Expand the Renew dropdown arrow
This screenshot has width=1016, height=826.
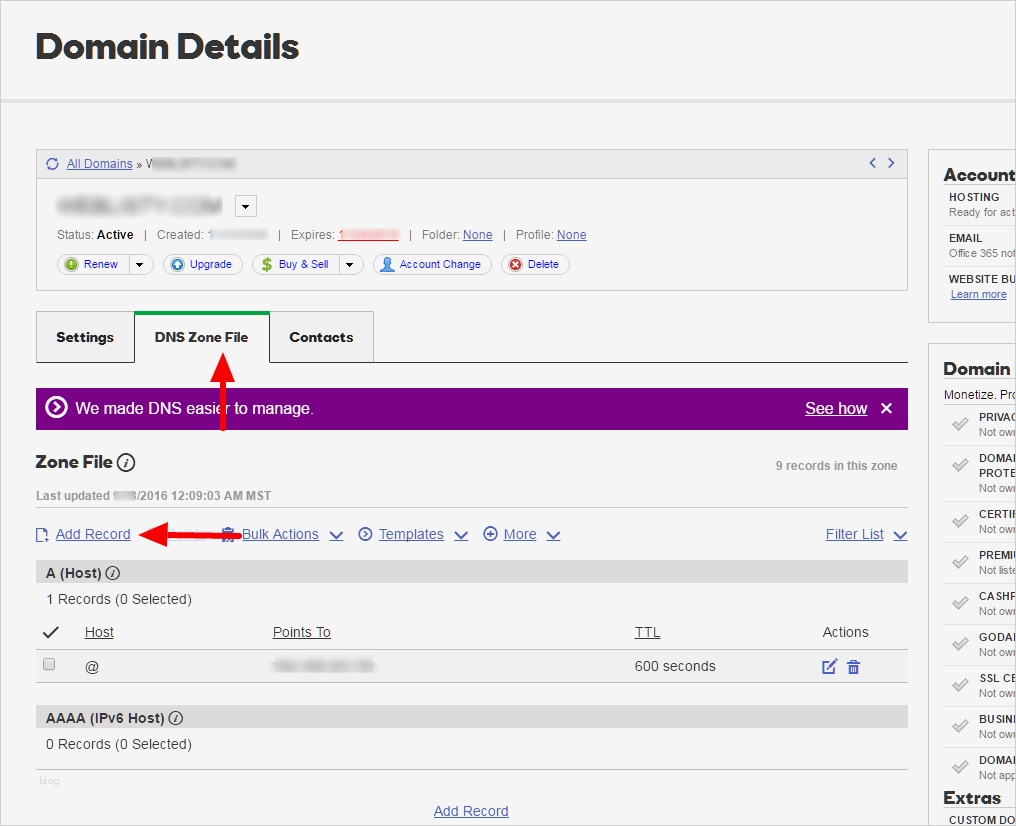click(x=140, y=264)
